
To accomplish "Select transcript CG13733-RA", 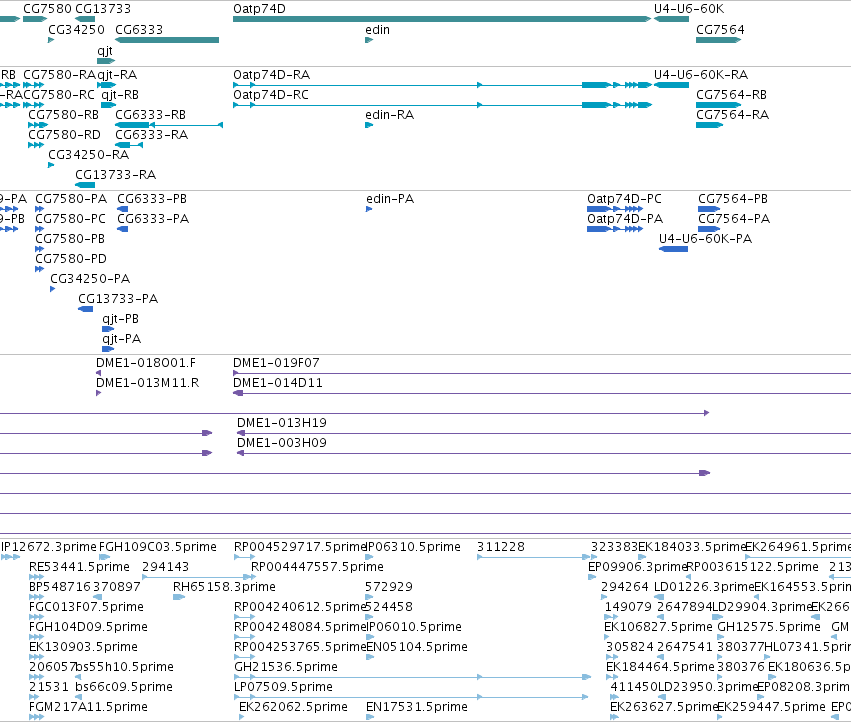I will click(85, 185).
